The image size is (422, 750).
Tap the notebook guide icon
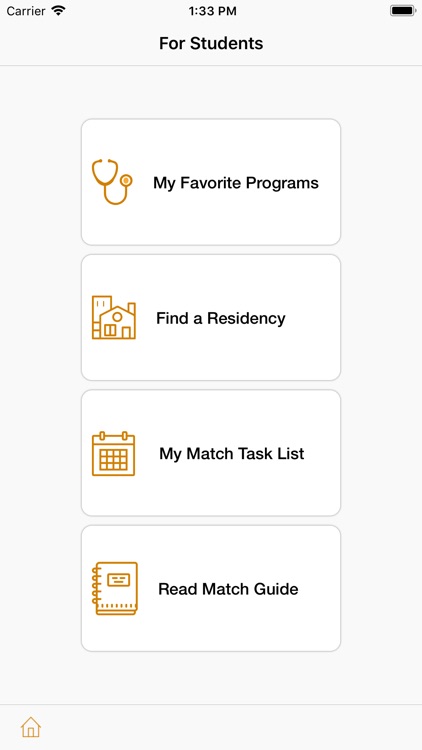[x=114, y=588]
